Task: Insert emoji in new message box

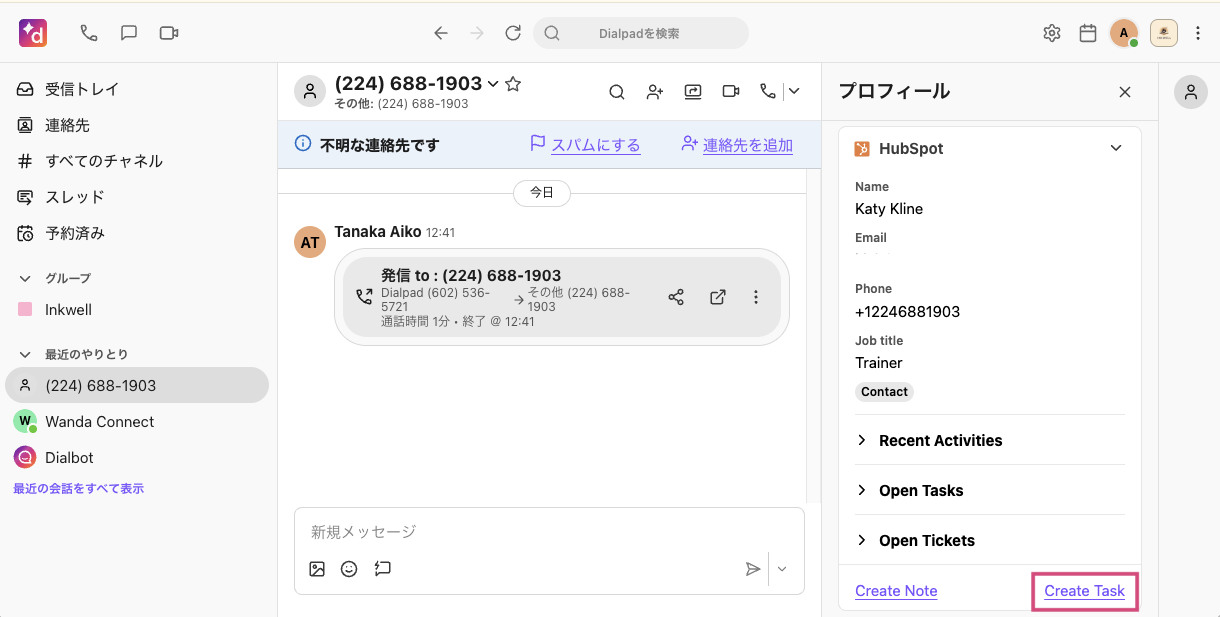Action: point(349,569)
